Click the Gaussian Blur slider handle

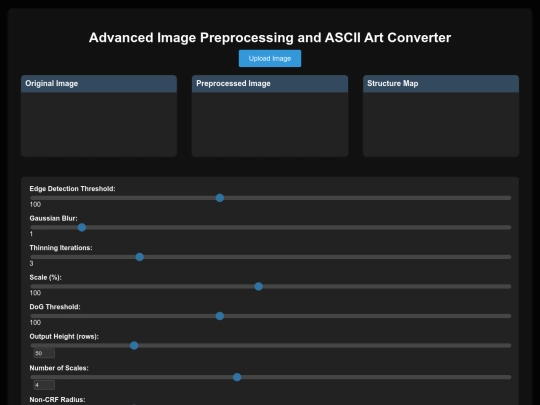[x=82, y=227]
